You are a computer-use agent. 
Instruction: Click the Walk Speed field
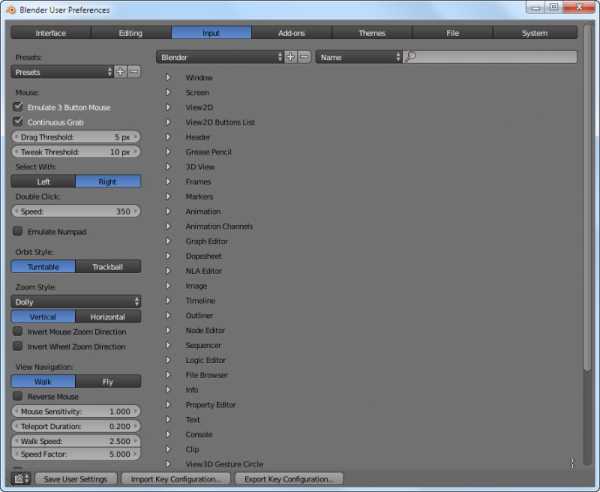(76, 441)
